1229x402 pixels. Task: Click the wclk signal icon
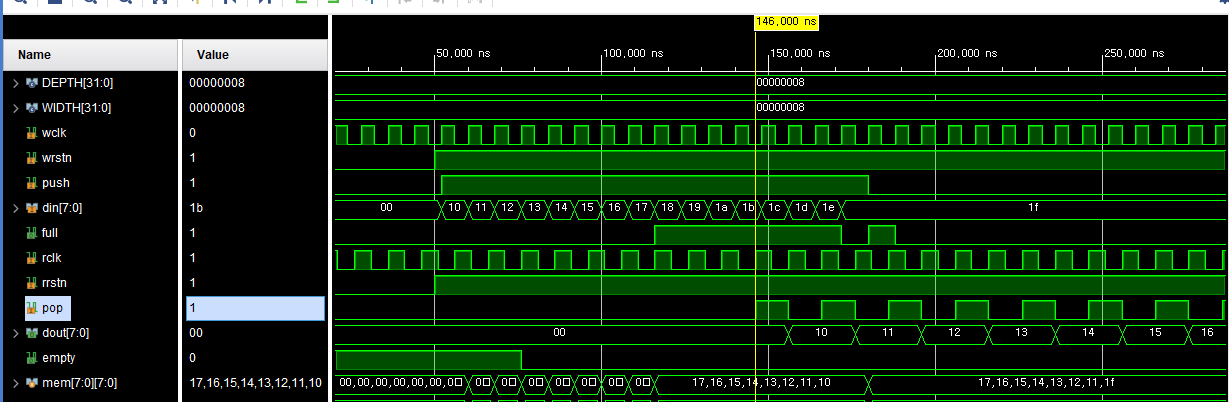point(32,133)
